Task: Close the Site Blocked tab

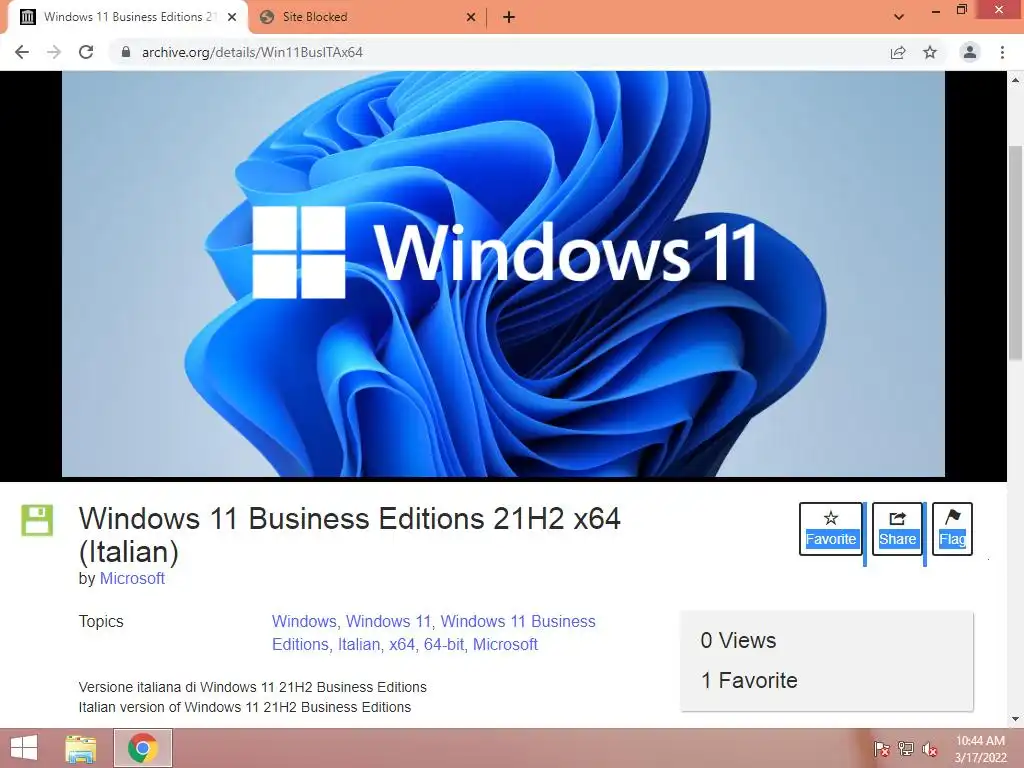Action: click(471, 17)
